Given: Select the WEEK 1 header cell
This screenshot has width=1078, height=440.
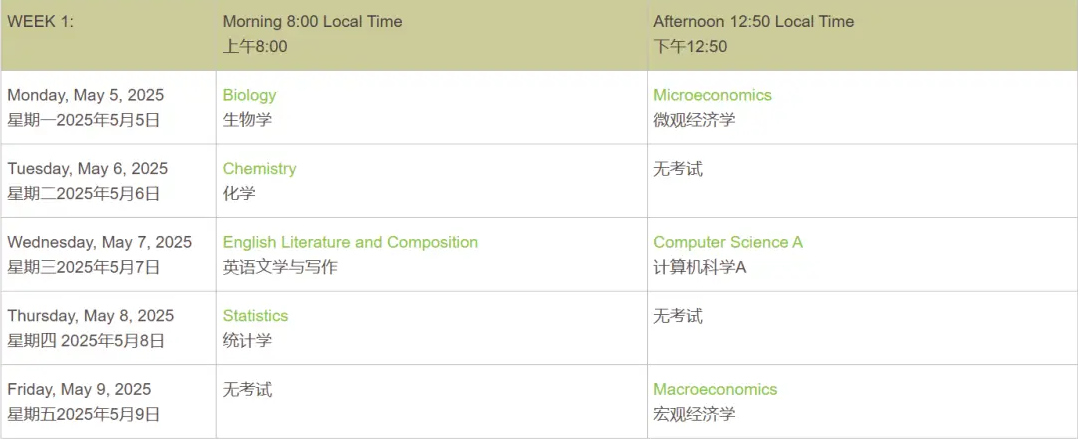Looking at the screenshot, I should click(109, 35).
